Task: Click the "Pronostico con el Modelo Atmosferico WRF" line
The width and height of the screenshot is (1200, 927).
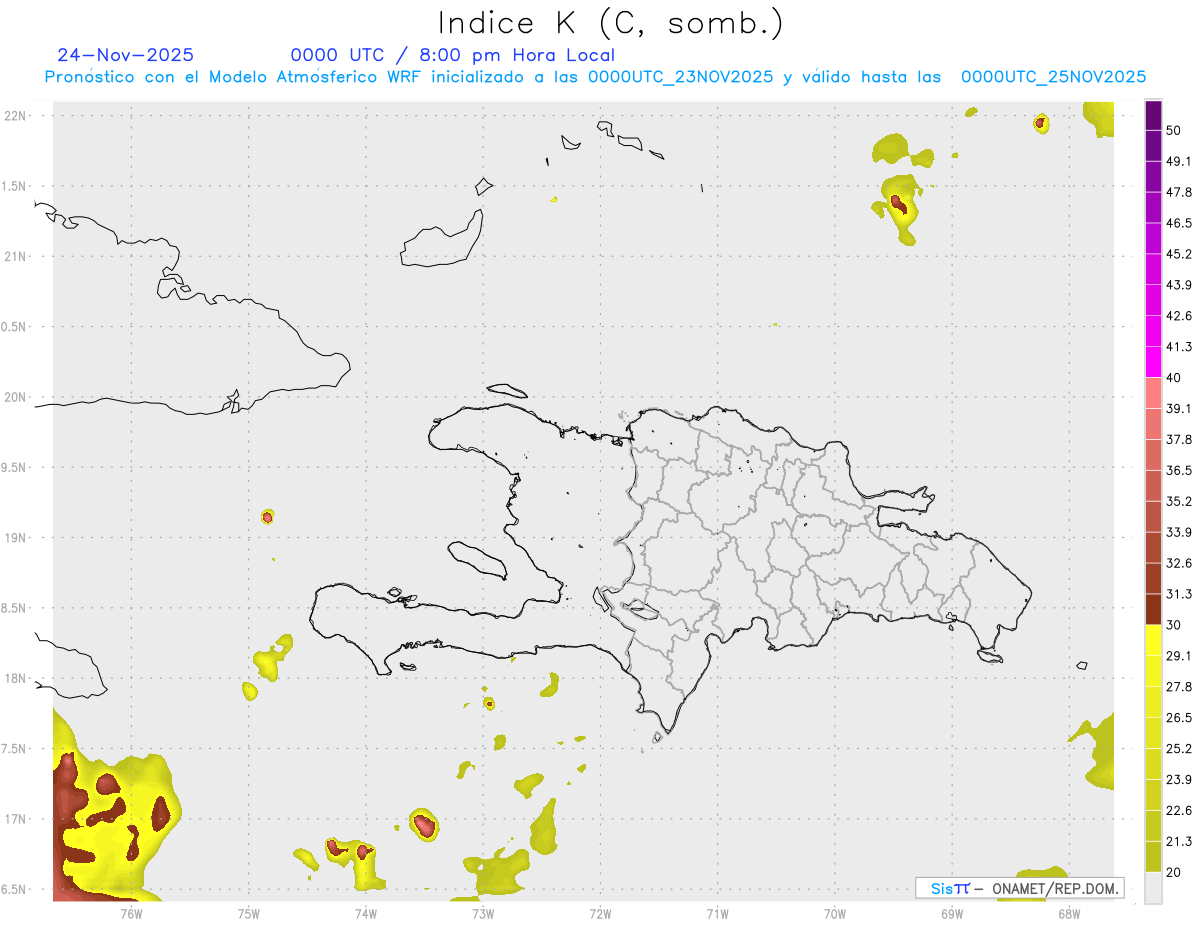Action: (596, 77)
